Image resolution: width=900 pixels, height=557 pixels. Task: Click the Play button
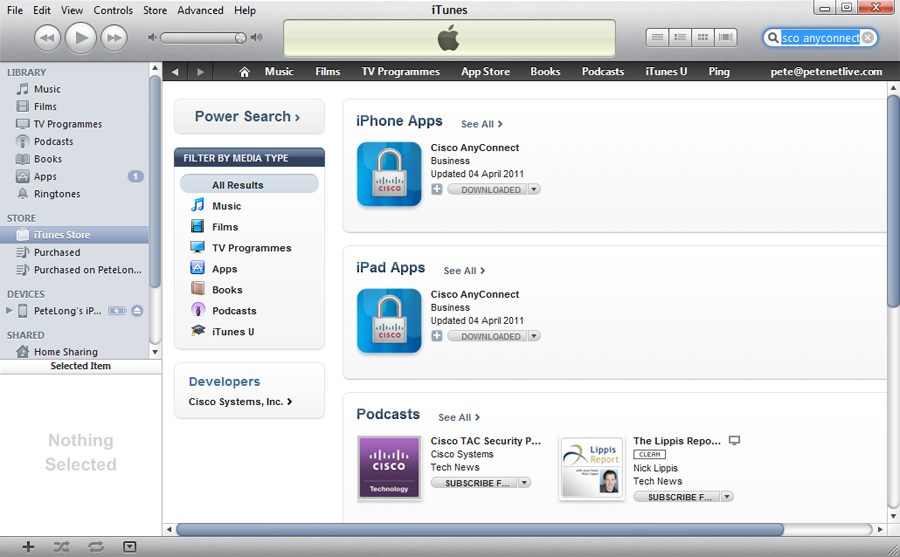pyautogui.click(x=80, y=38)
